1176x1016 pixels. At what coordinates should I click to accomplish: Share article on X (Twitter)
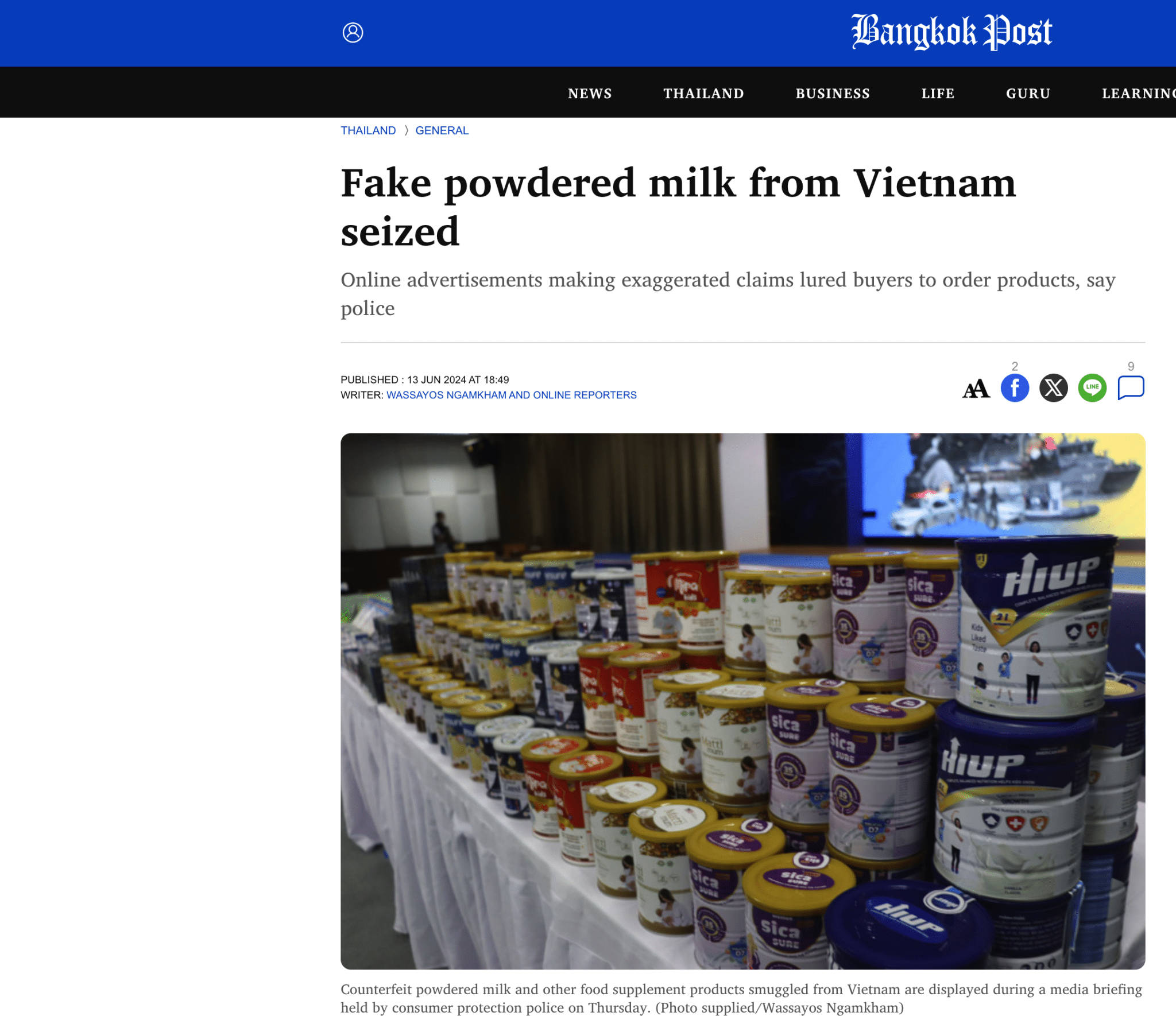(x=1053, y=388)
